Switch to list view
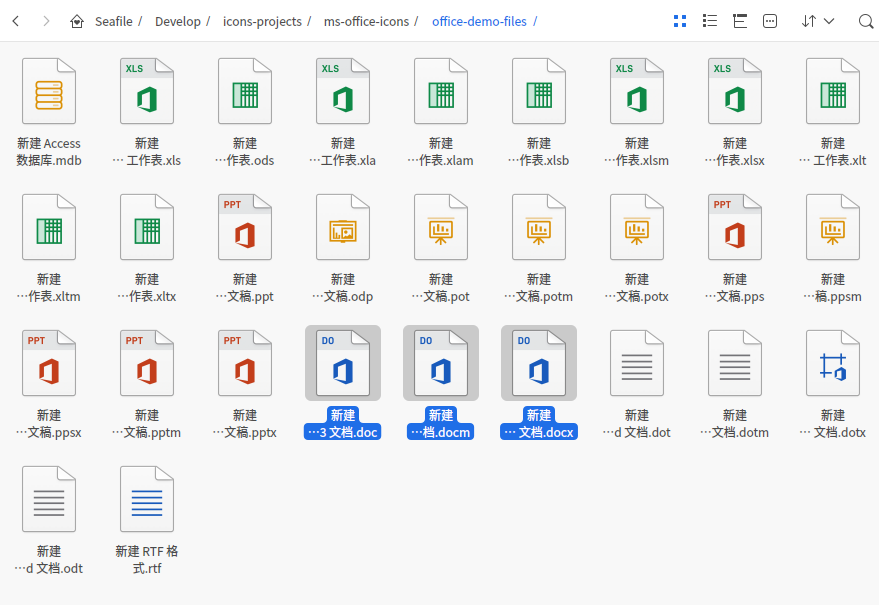The image size is (879, 605). 710,21
